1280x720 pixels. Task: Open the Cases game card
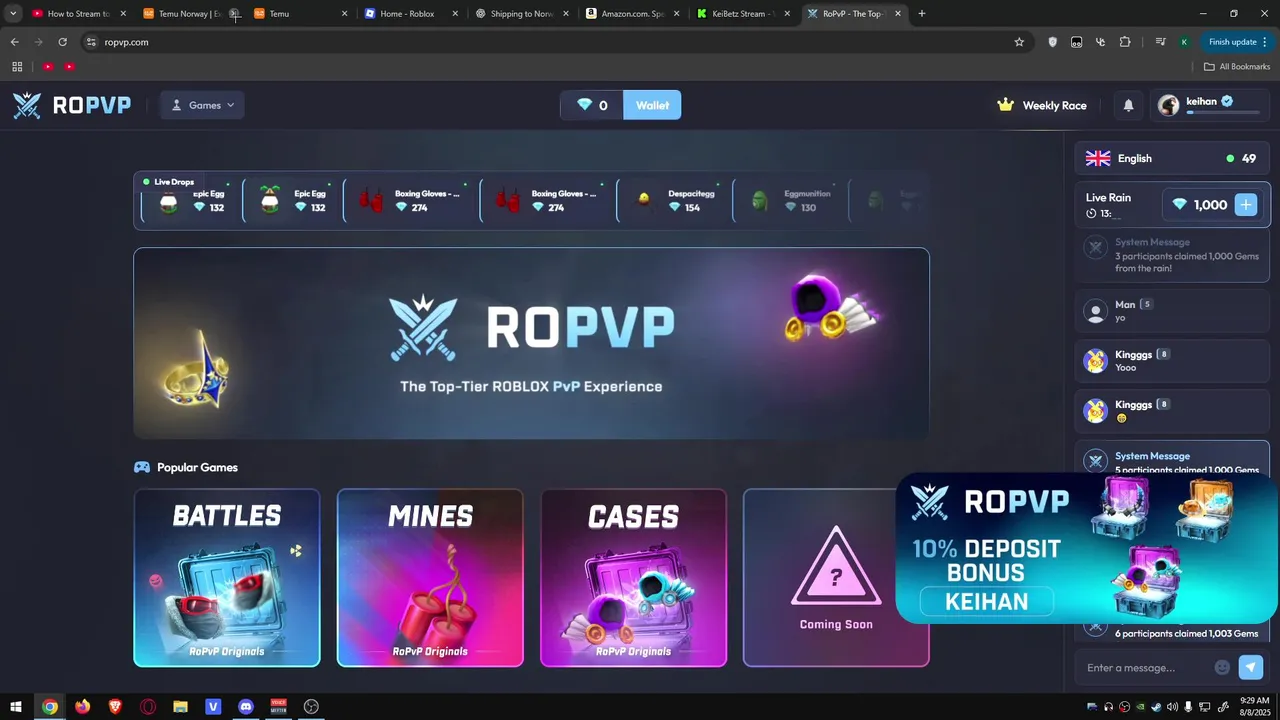click(633, 577)
